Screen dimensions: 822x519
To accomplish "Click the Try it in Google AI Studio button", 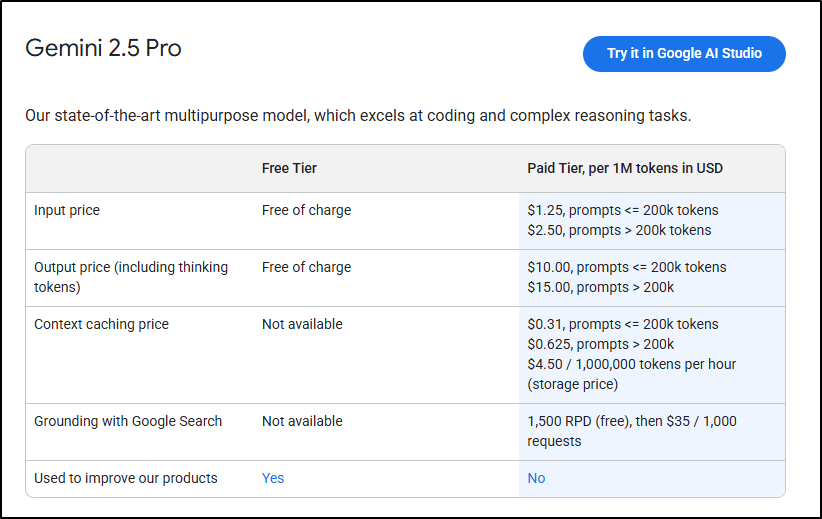I will tap(684, 53).
